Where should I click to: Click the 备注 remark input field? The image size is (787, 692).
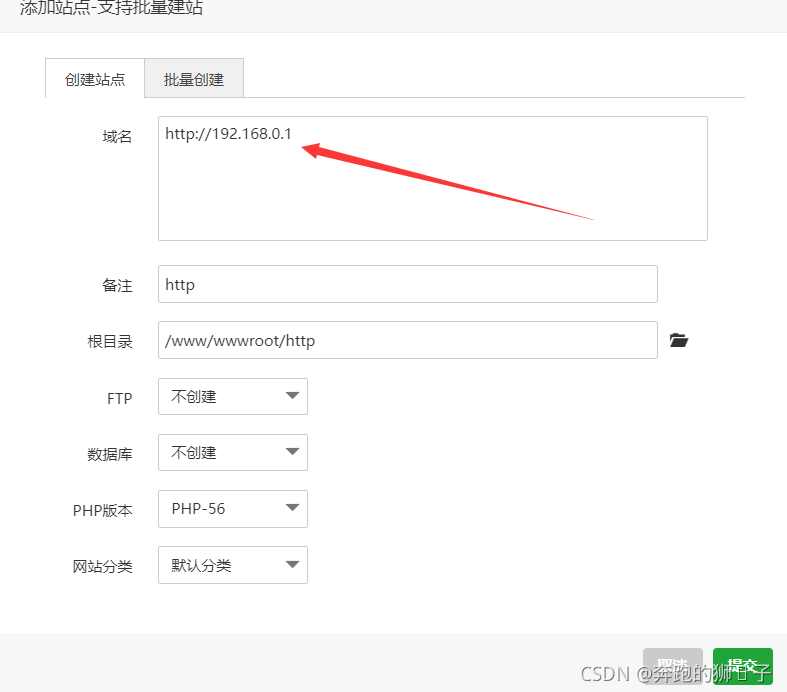tap(408, 284)
